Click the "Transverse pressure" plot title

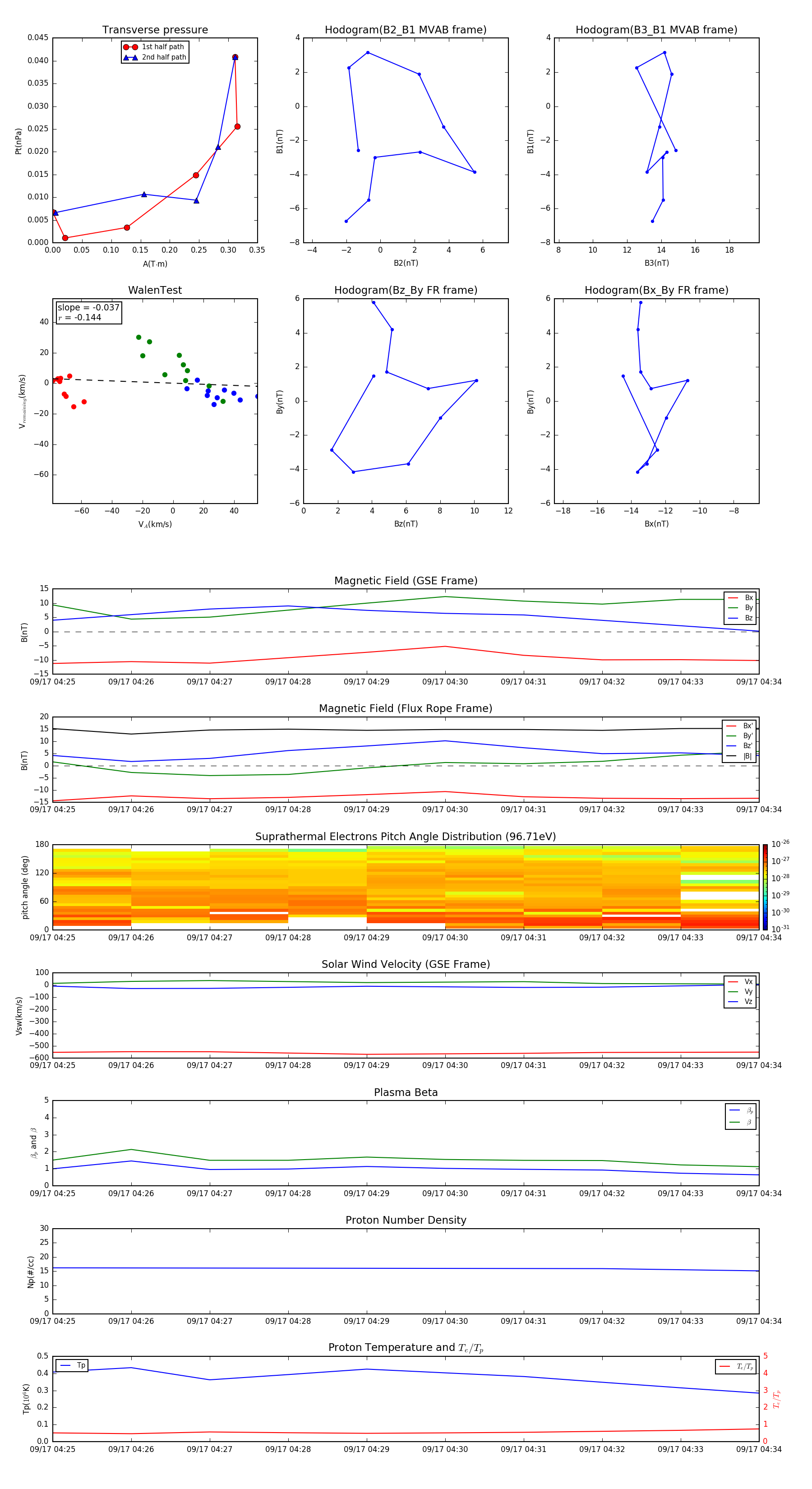[x=155, y=30]
